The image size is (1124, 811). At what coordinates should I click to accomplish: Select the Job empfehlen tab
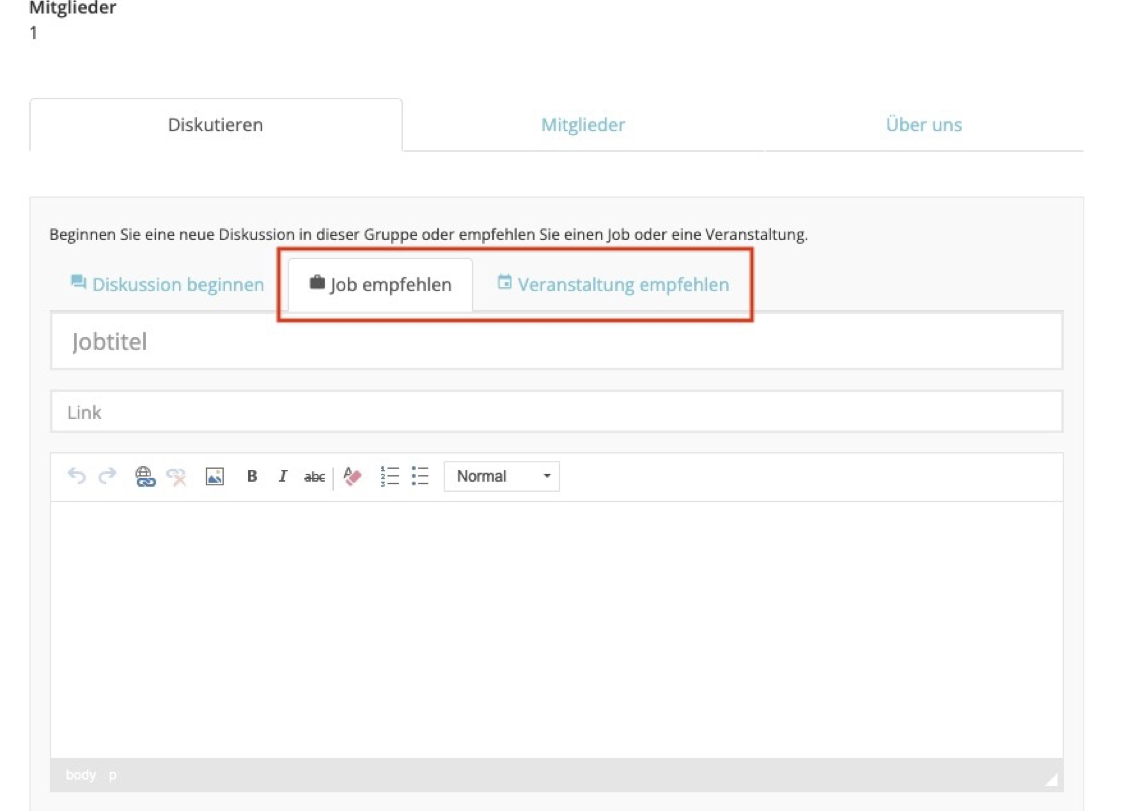click(x=381, y=285)
